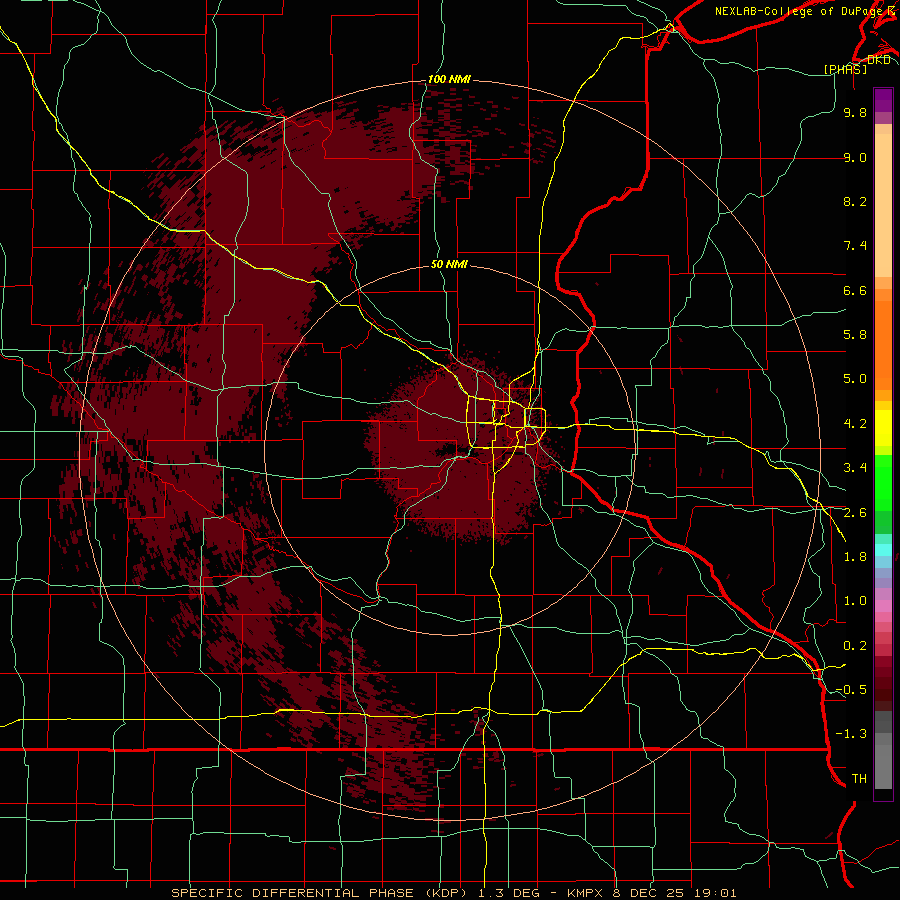Pick the orange band on the color bar
This screenshot has width=900, height=900.
(x=883, y=346)
